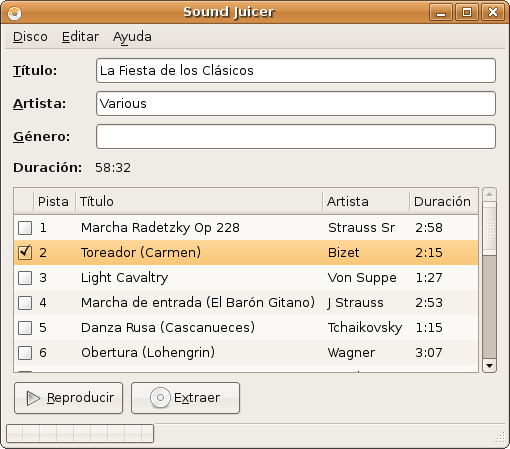Toggle the Obertura (Lohengrin) checkbox
The image size is (510, 449).
pyautogui.click(x=25, y=353)
